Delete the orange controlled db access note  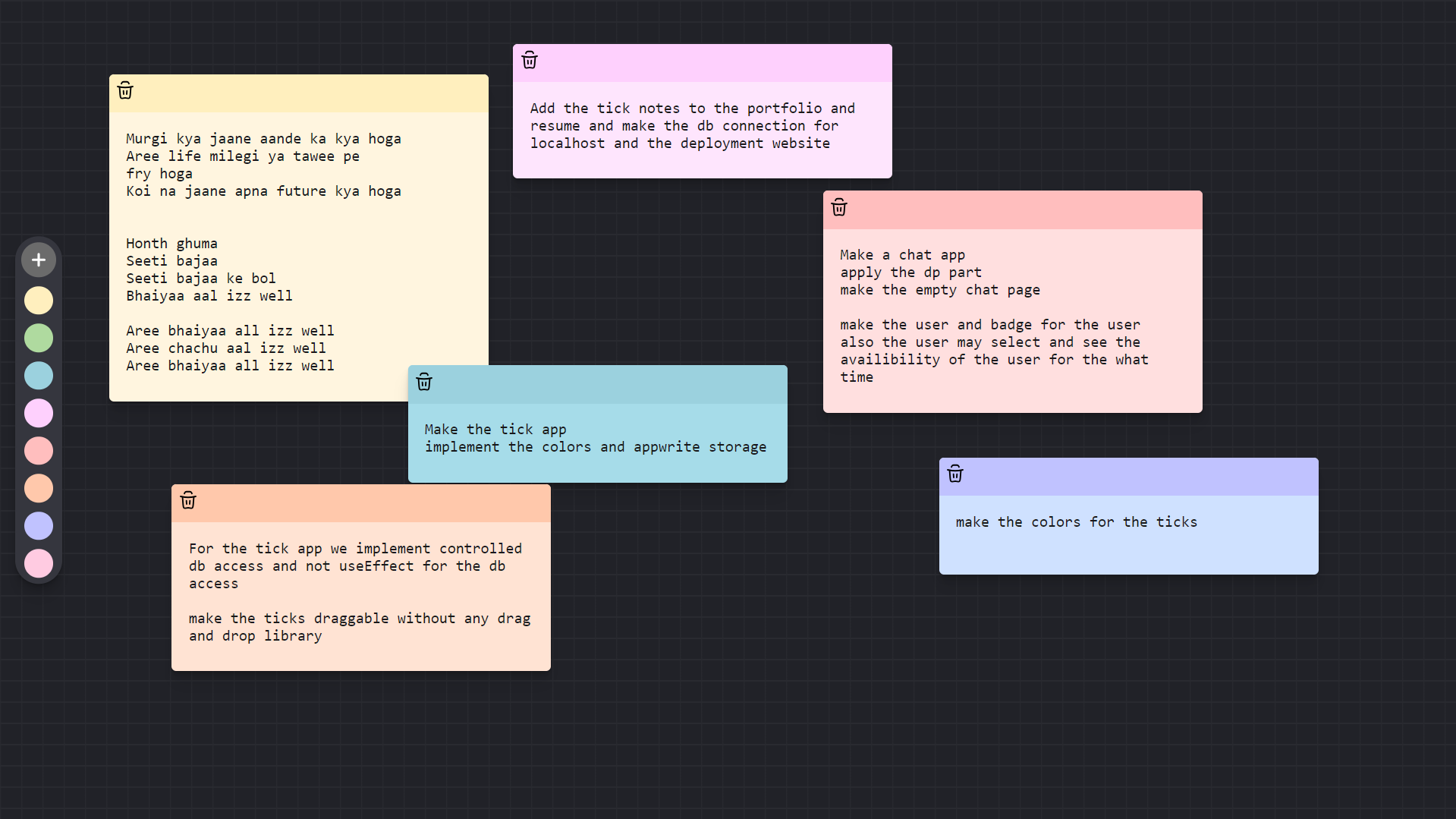point(188,501)
